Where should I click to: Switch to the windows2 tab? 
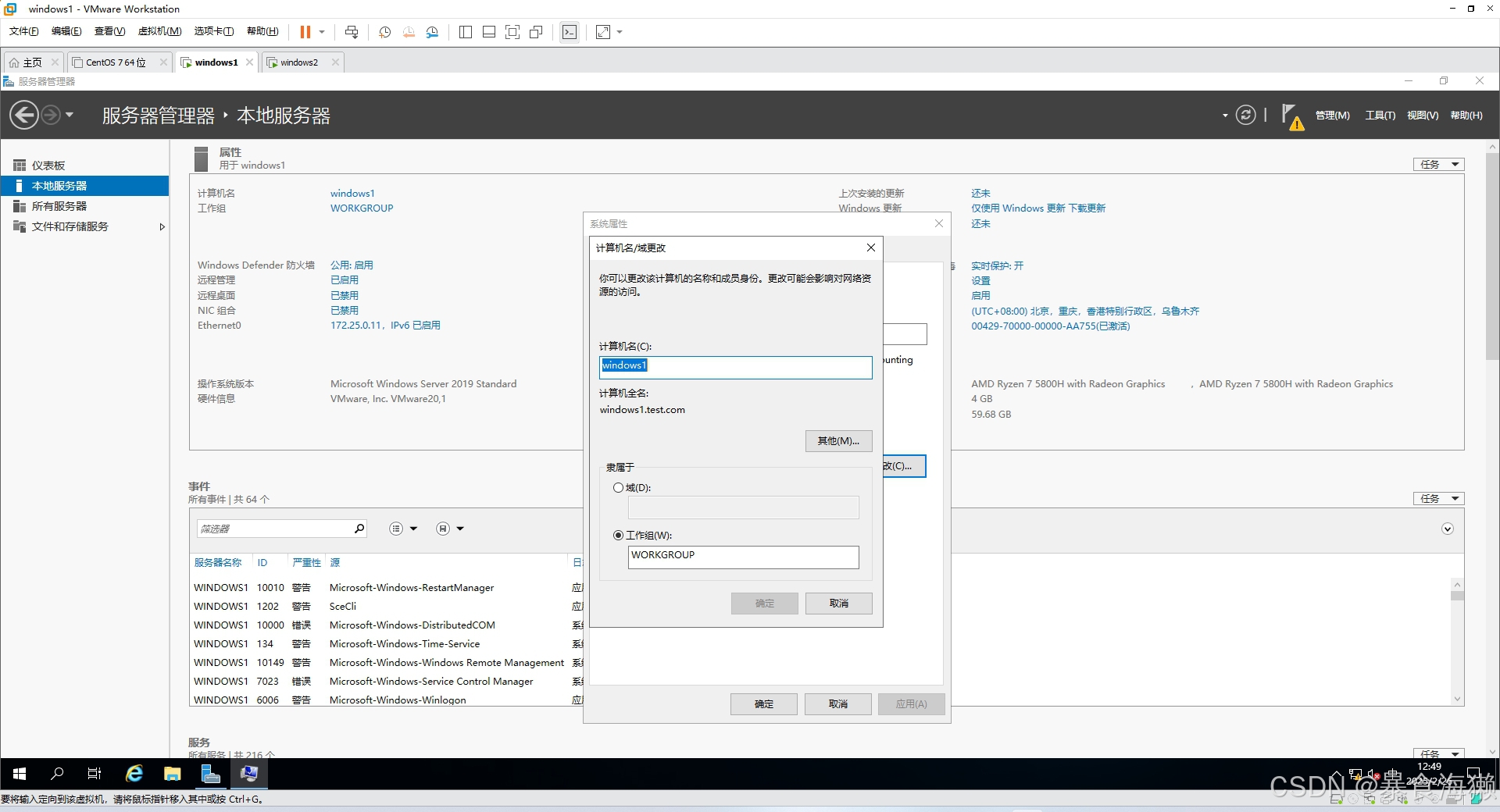click(x=303, y=62)
